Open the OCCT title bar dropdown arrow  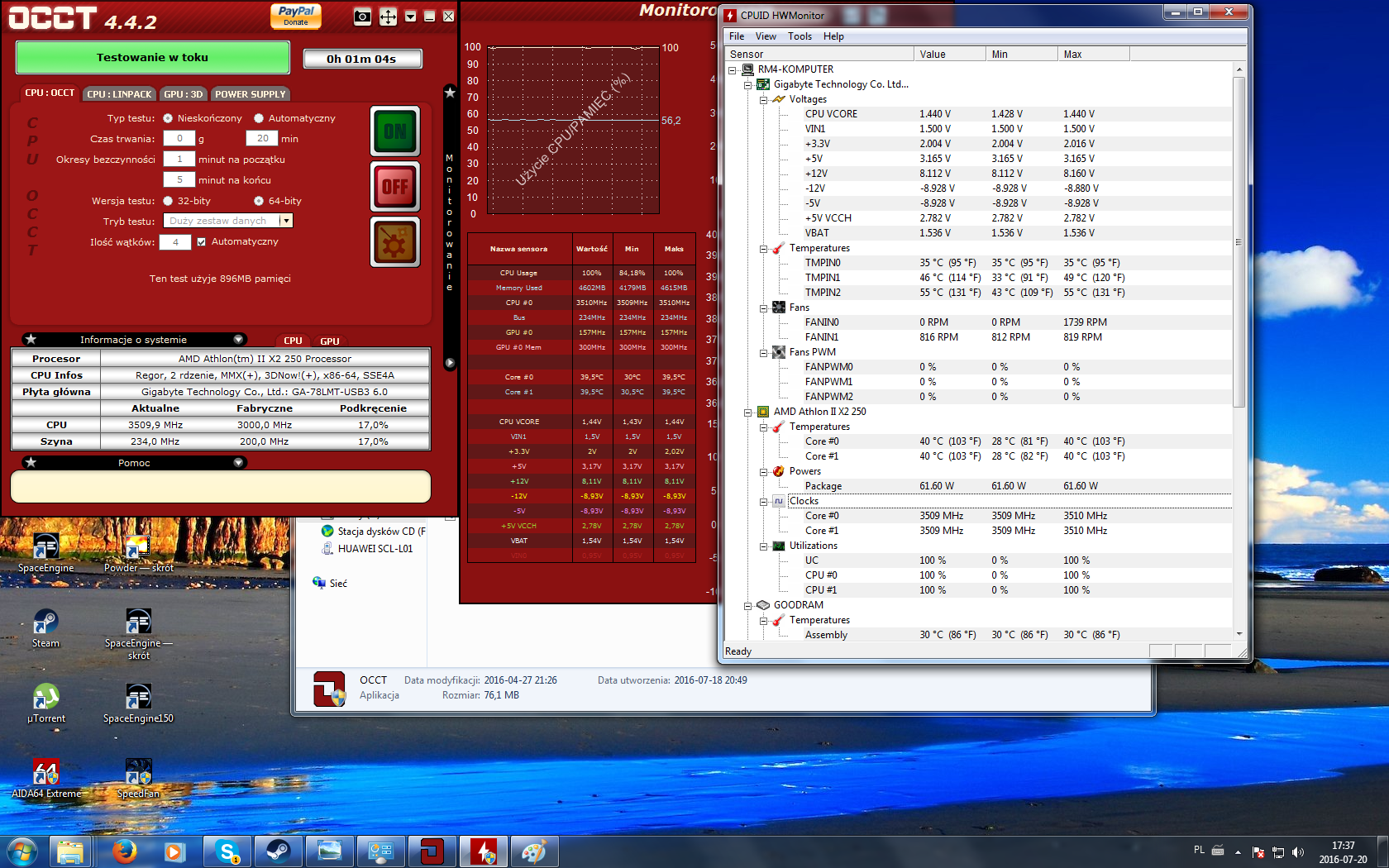(x=410, y=17)
